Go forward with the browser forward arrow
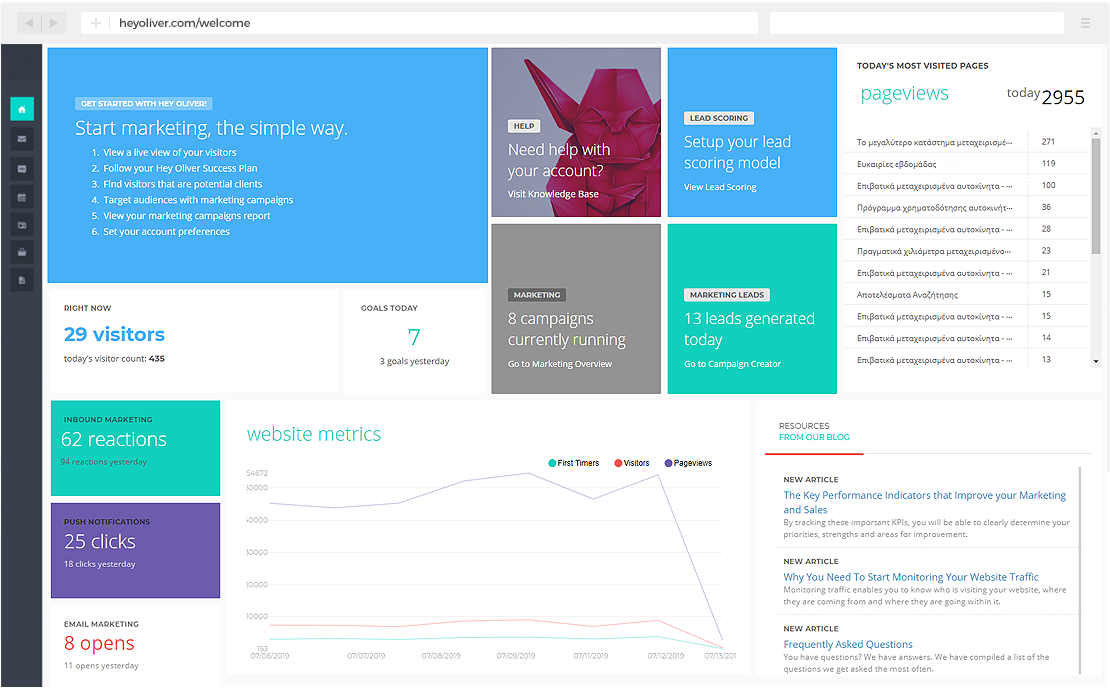The height and width of the screenshot is (690, 1110). coord(54,23)
